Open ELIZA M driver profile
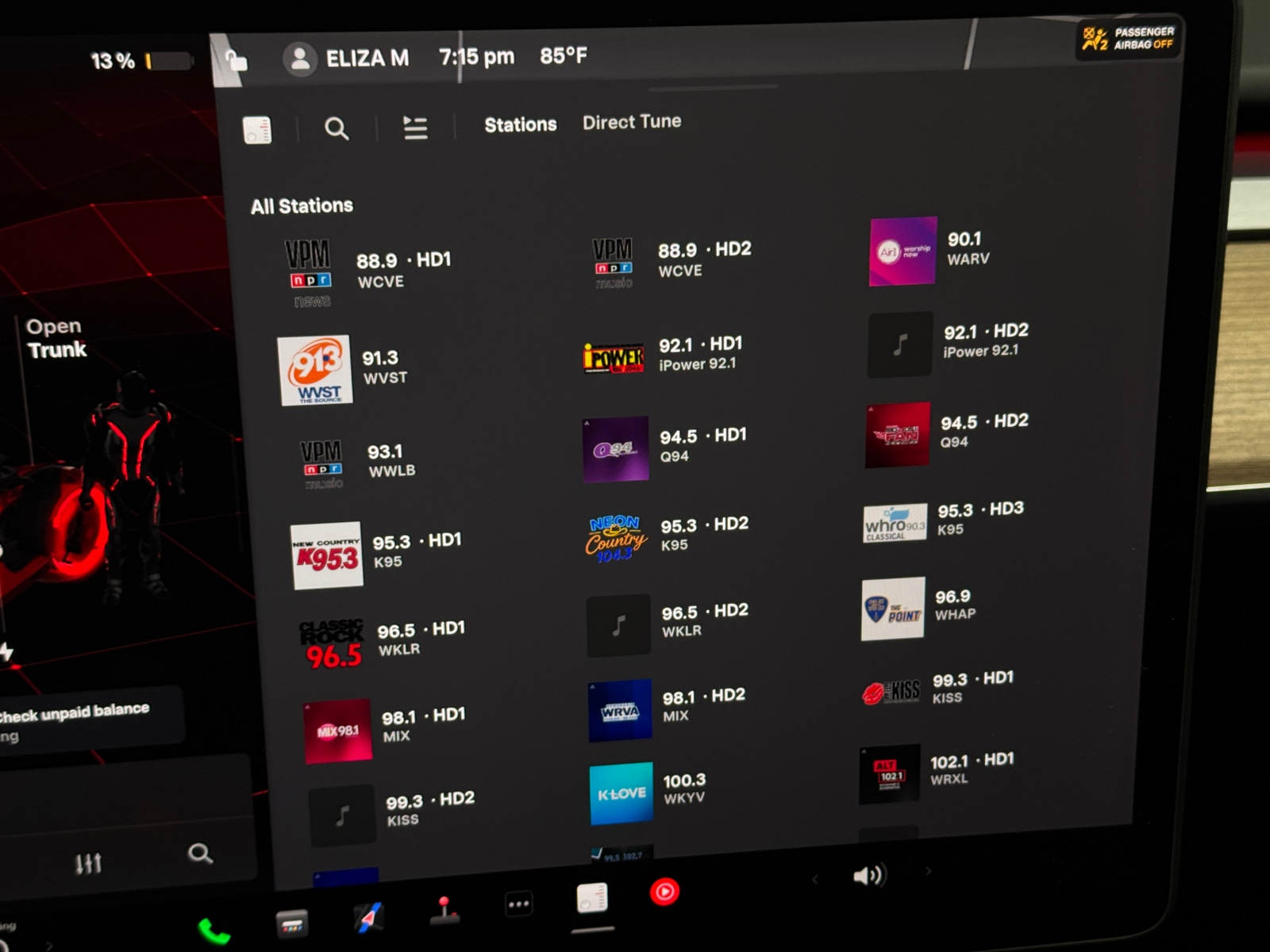 [346, 59]
